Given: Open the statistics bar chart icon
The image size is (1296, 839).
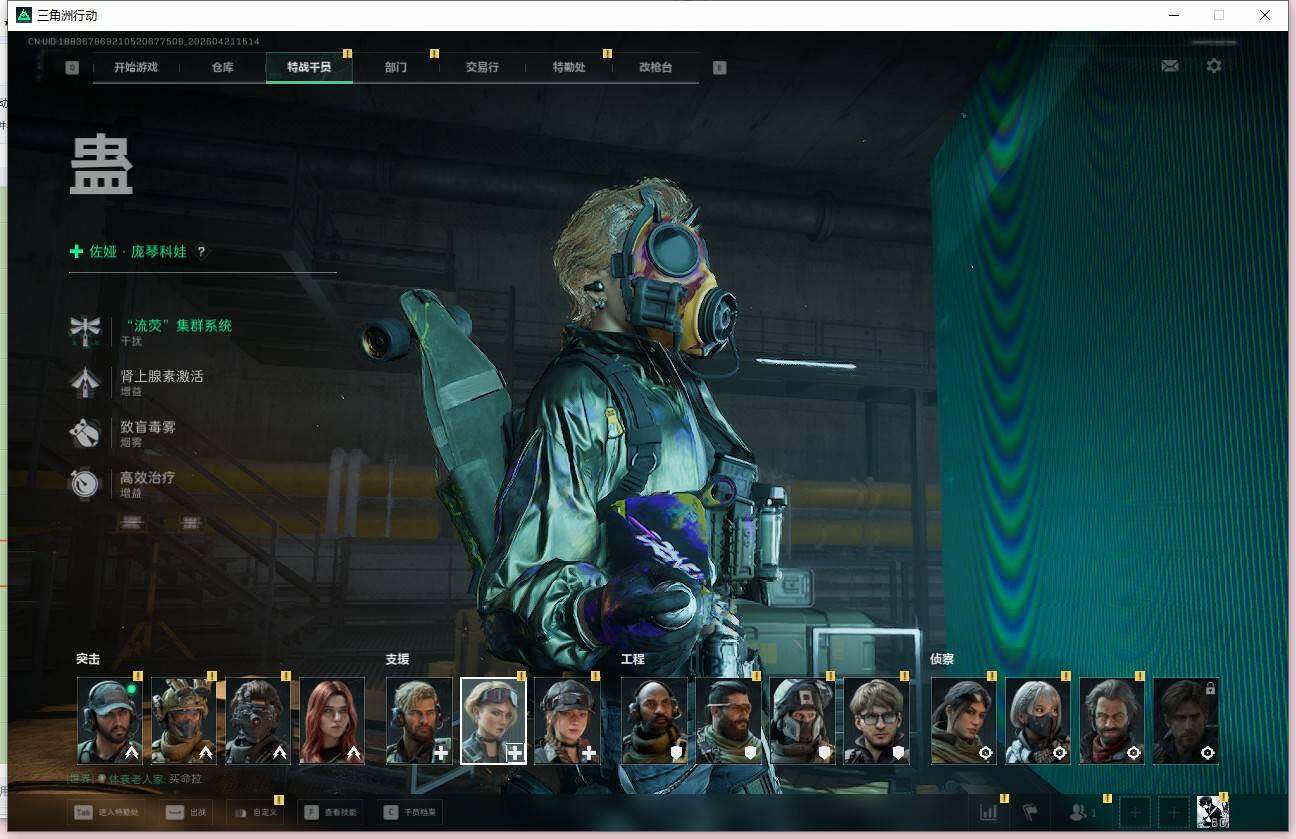Looking at the screenshot, I should point(989,812).
